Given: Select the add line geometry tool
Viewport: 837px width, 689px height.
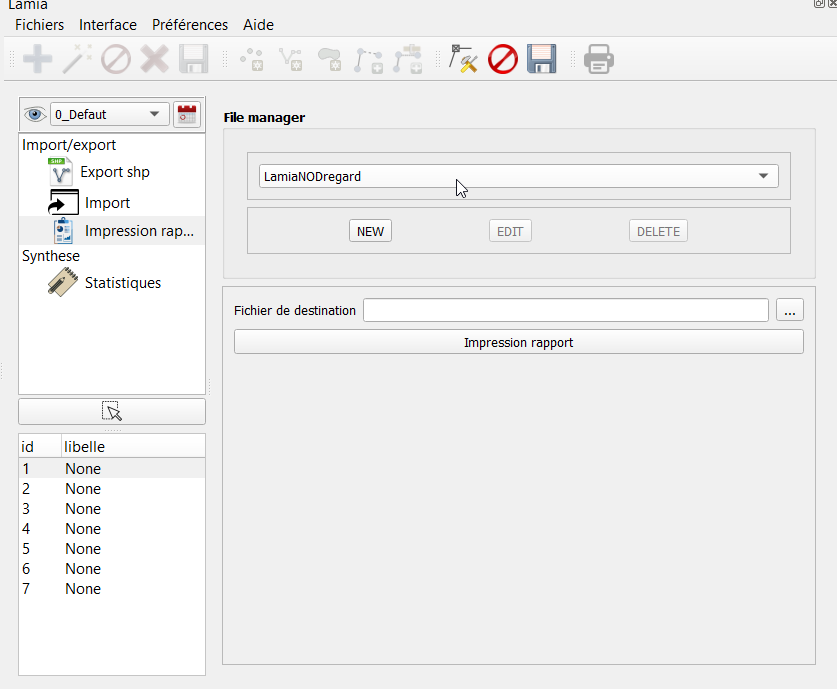Looking at the screenshot, I should (x=291, y=59).
